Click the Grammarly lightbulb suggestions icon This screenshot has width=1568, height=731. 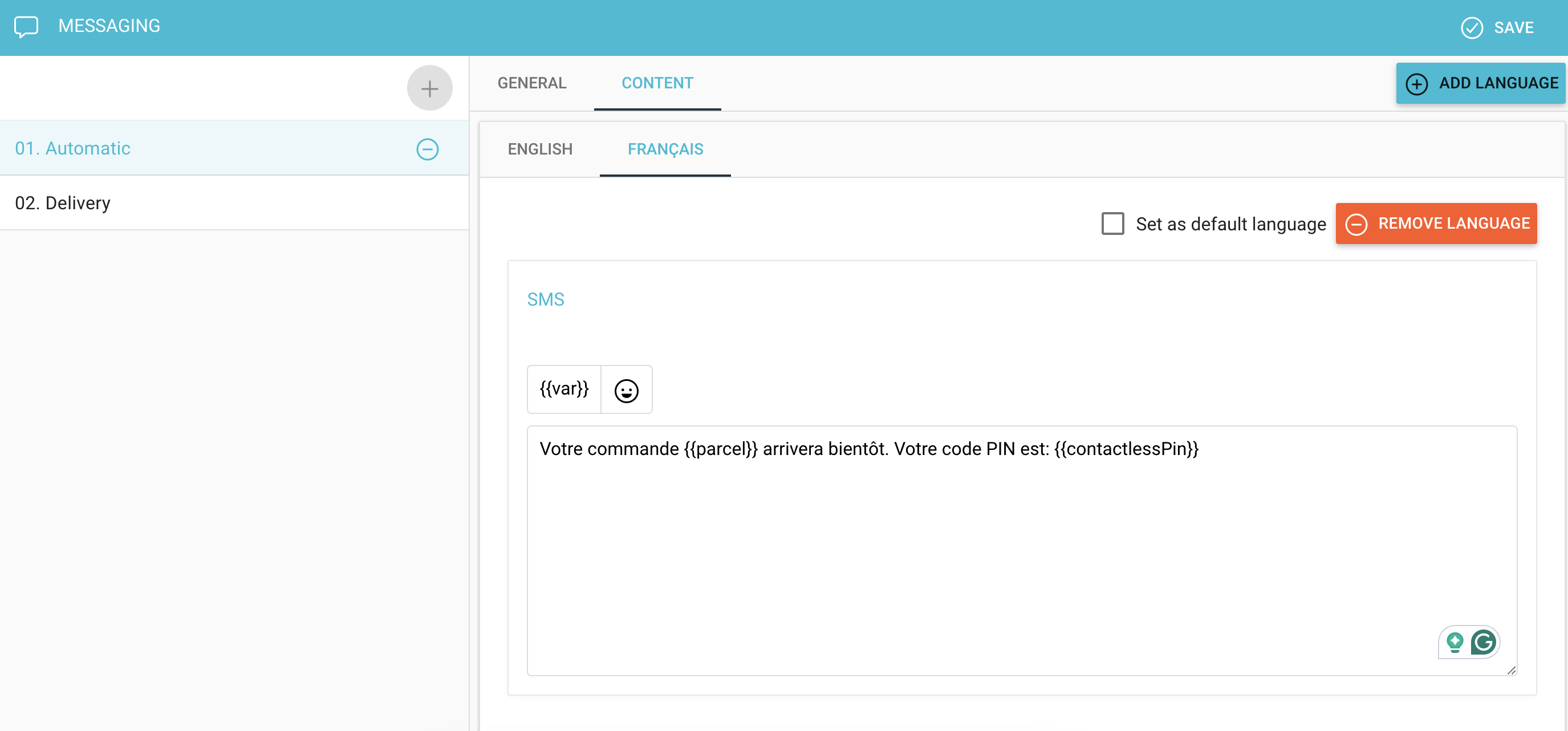[1455, 642]
